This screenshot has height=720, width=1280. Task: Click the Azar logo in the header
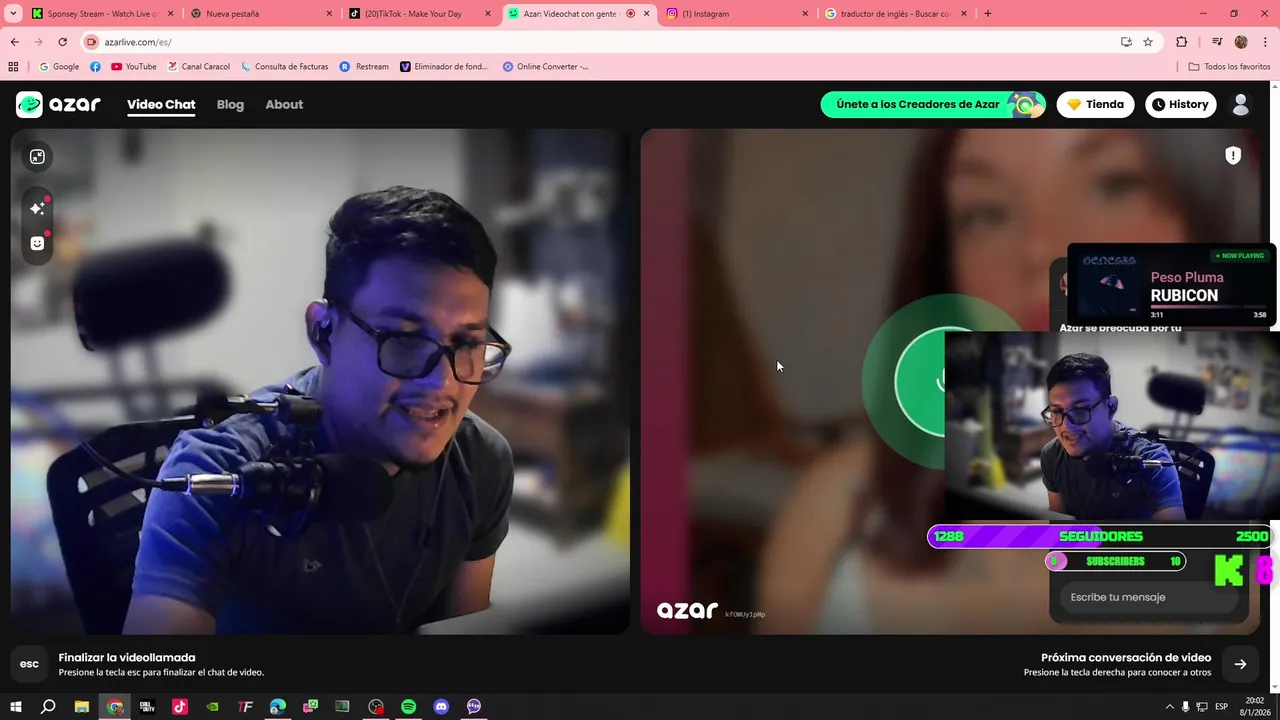(58, 104)
